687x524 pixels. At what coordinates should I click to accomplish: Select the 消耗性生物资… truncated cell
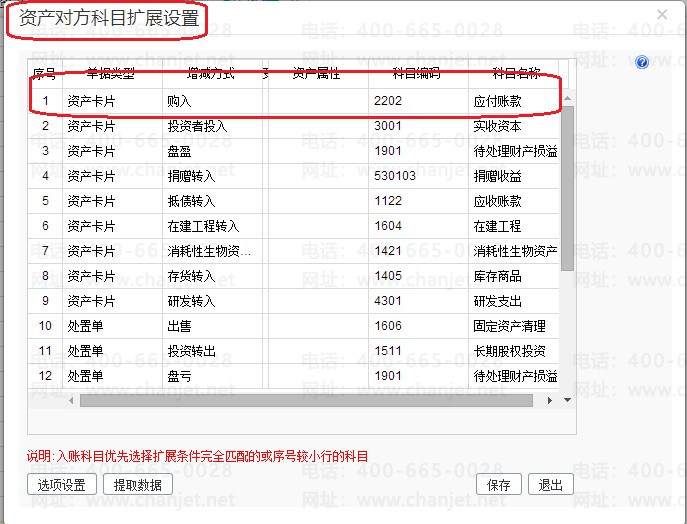212,251
